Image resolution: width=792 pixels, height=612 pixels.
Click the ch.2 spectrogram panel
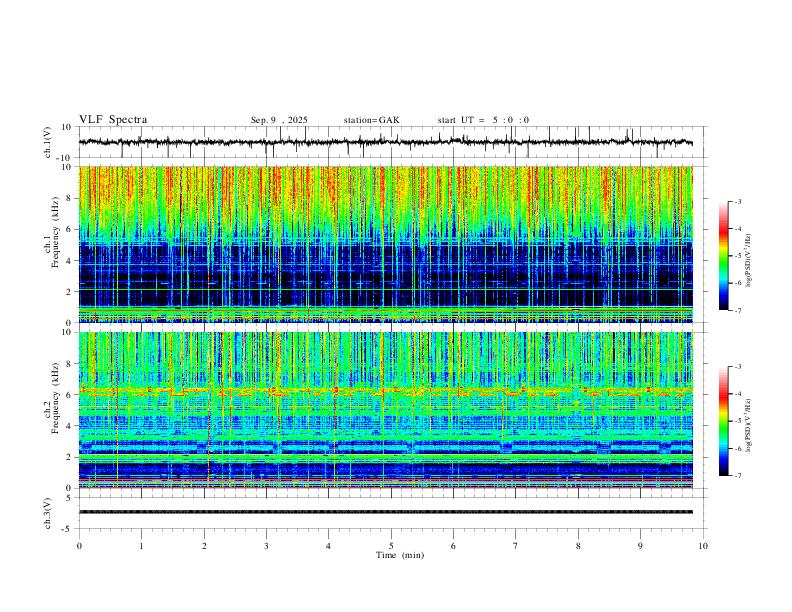click(x=386, y=410)
